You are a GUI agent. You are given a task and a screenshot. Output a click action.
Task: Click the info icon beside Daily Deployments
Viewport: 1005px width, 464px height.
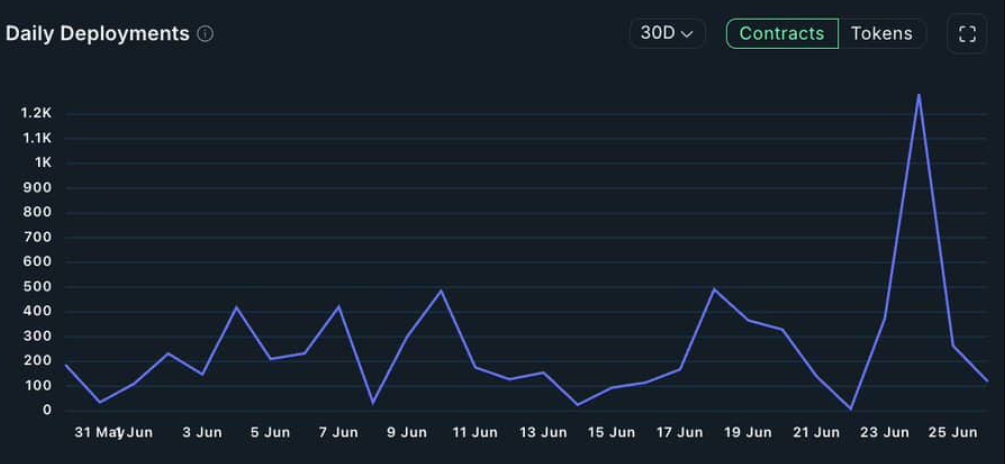point(205,34)
